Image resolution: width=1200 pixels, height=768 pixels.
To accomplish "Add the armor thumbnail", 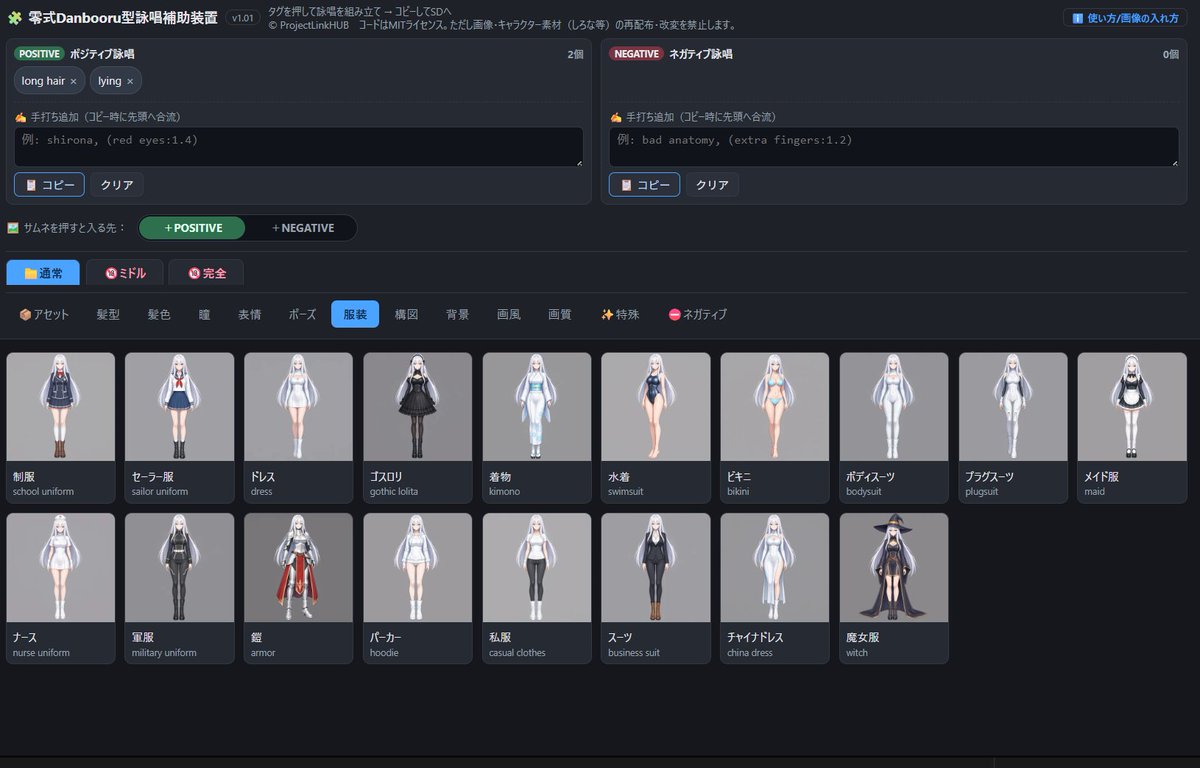I will (299, 588).
